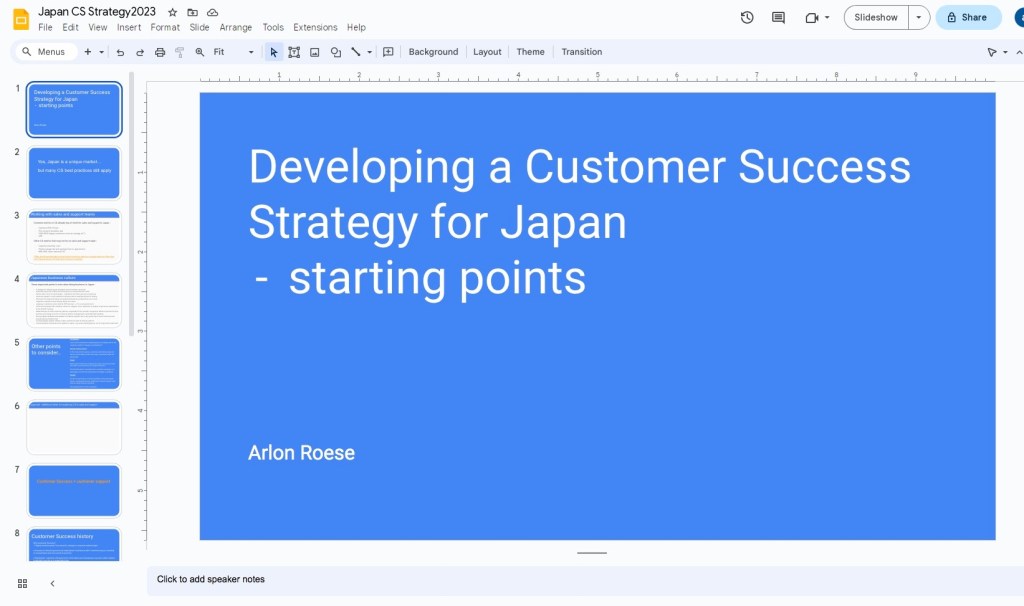
Task: Click the Share button
Action: coord(967,17)
